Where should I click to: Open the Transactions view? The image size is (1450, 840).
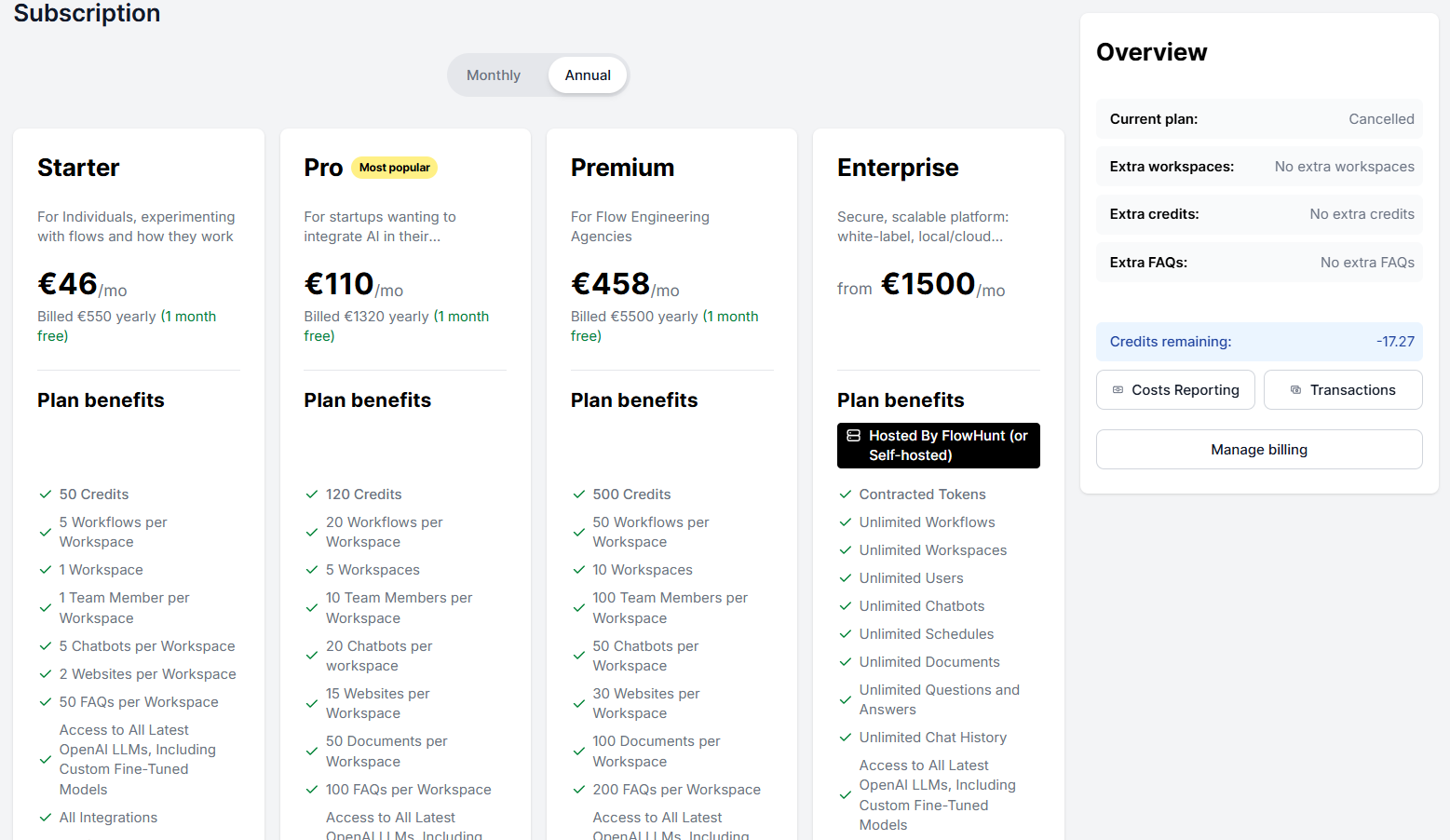1343,390
